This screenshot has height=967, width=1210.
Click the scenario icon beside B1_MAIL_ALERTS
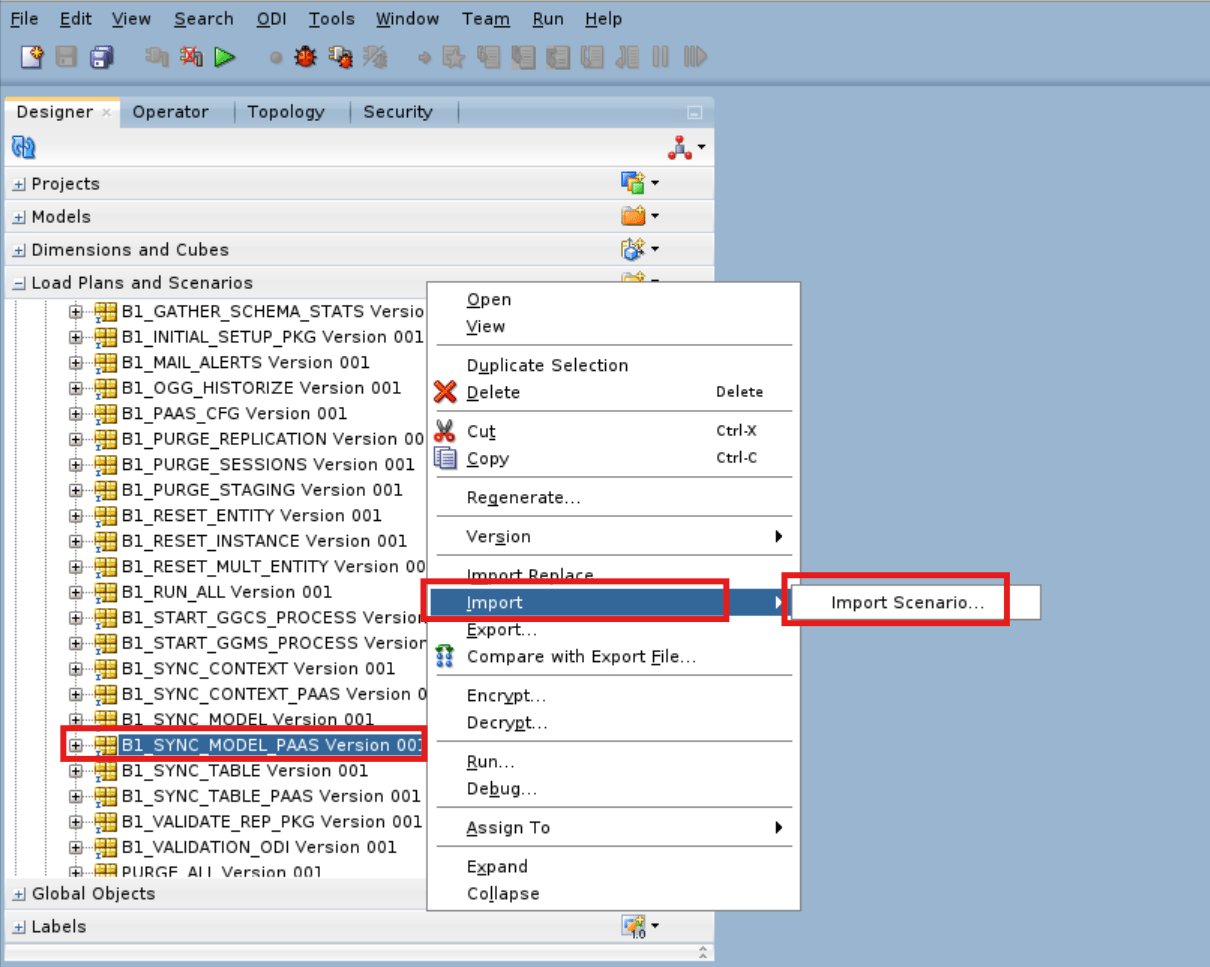[x=106, y=362]
